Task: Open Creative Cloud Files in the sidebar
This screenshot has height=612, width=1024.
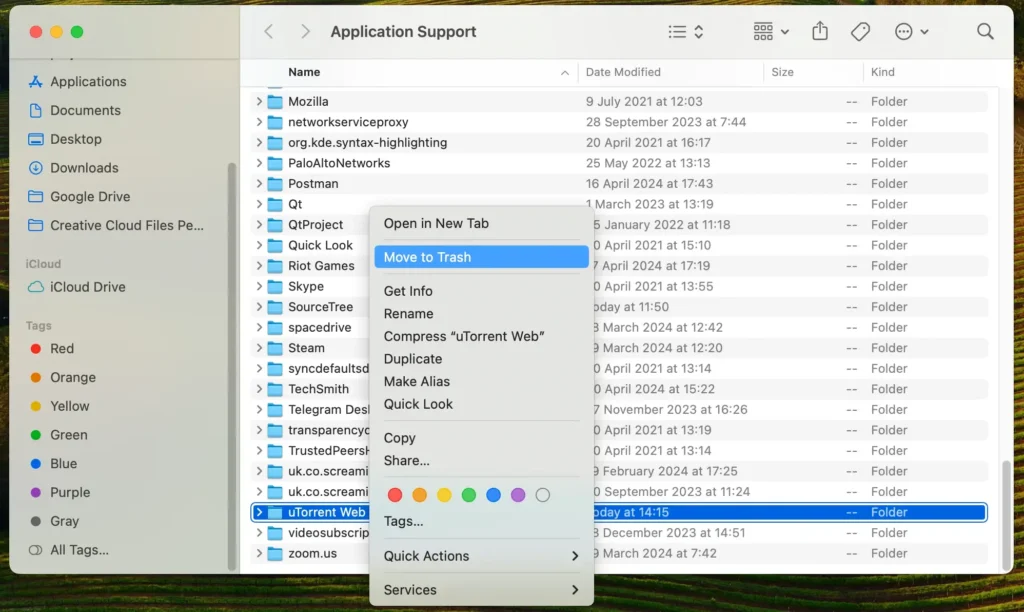Action: pyautogui.click(x=116, y=225)
